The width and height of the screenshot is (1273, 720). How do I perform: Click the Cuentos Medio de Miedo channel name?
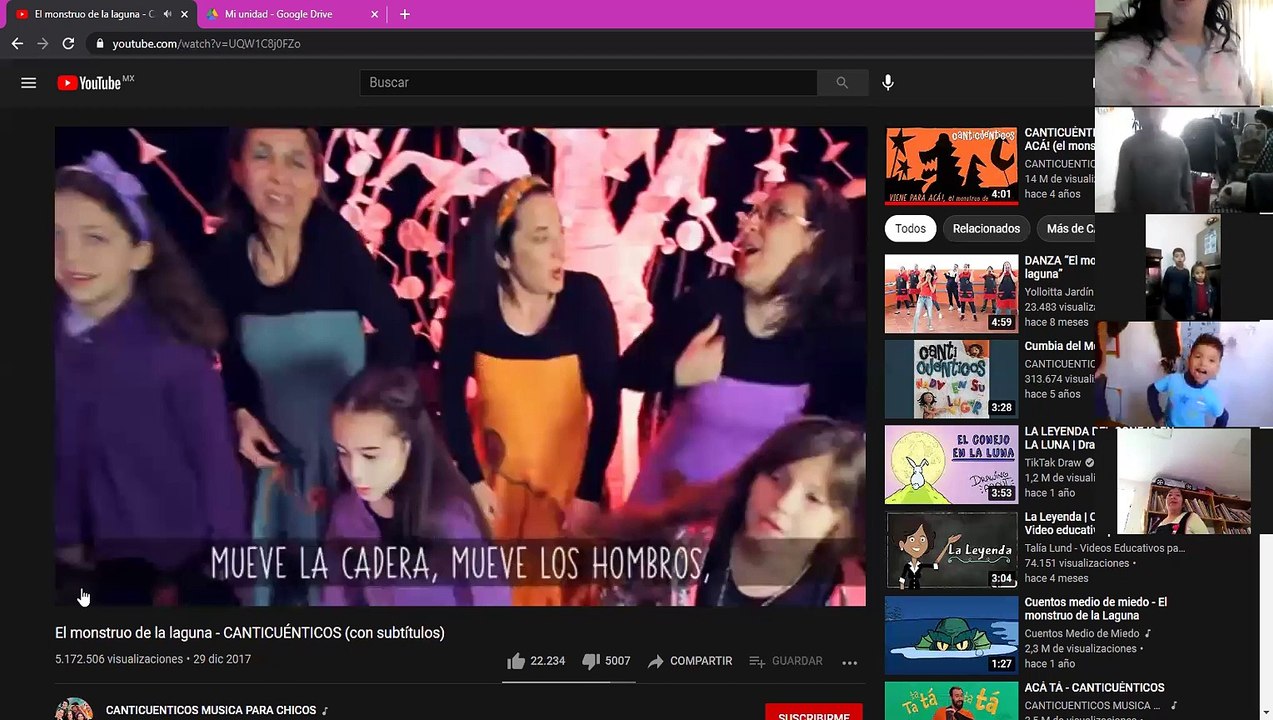coord(1082,633)
